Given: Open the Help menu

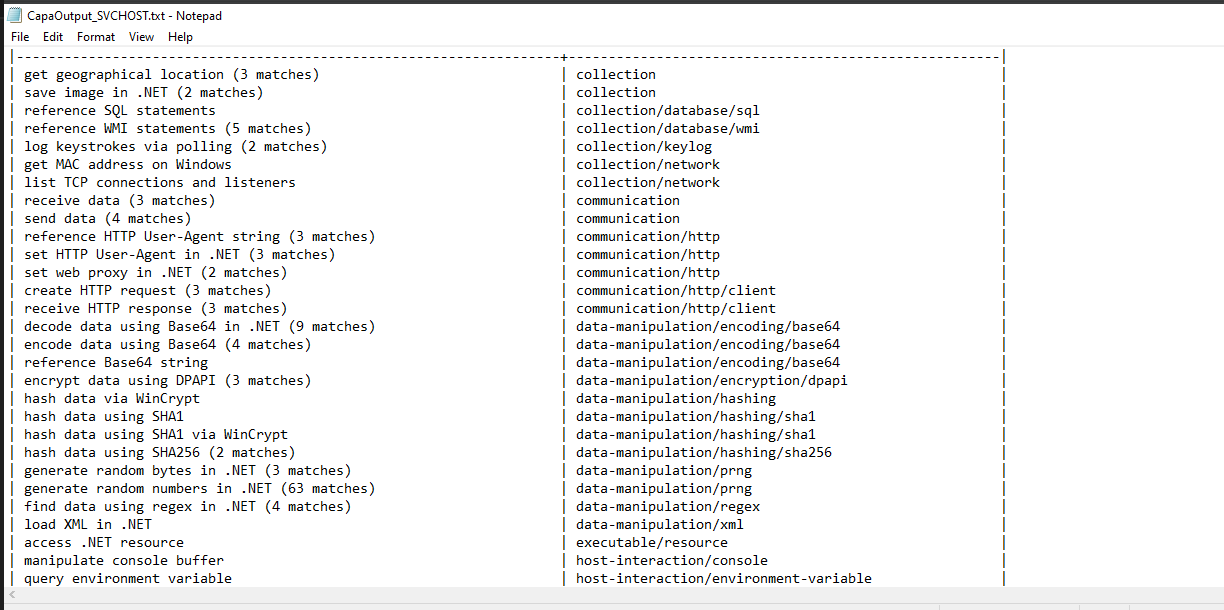Looking at the screenshot, I should 181,37.
